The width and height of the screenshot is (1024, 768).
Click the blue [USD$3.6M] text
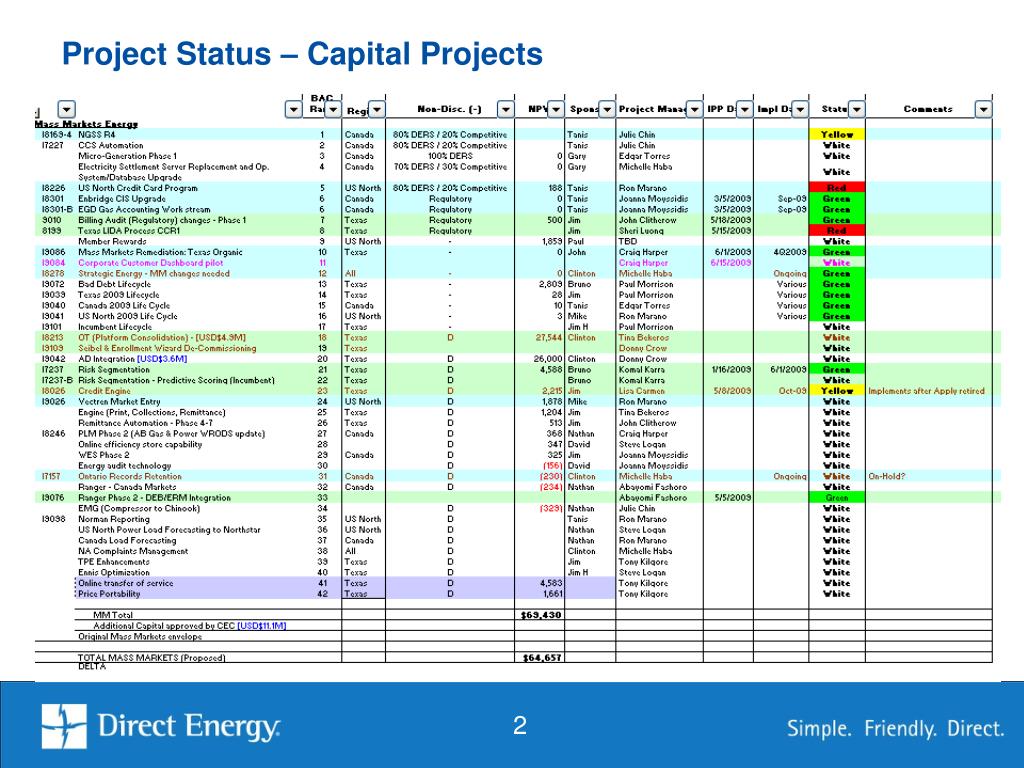[x=162, y=359]
